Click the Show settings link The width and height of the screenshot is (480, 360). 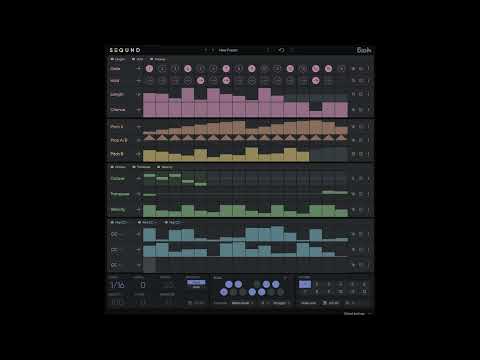coord(354,314)
